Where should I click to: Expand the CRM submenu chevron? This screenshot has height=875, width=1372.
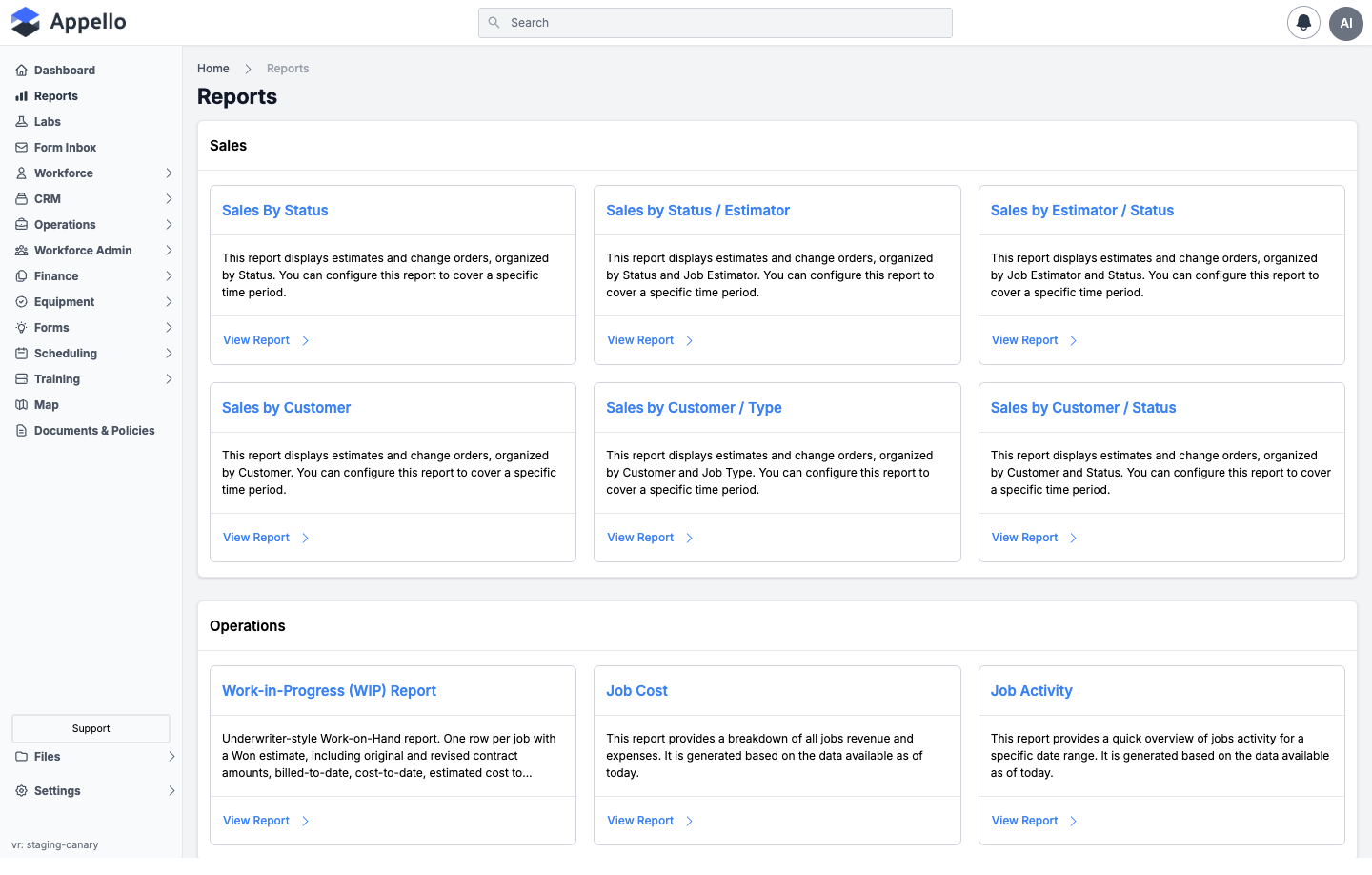pos(169,199)
